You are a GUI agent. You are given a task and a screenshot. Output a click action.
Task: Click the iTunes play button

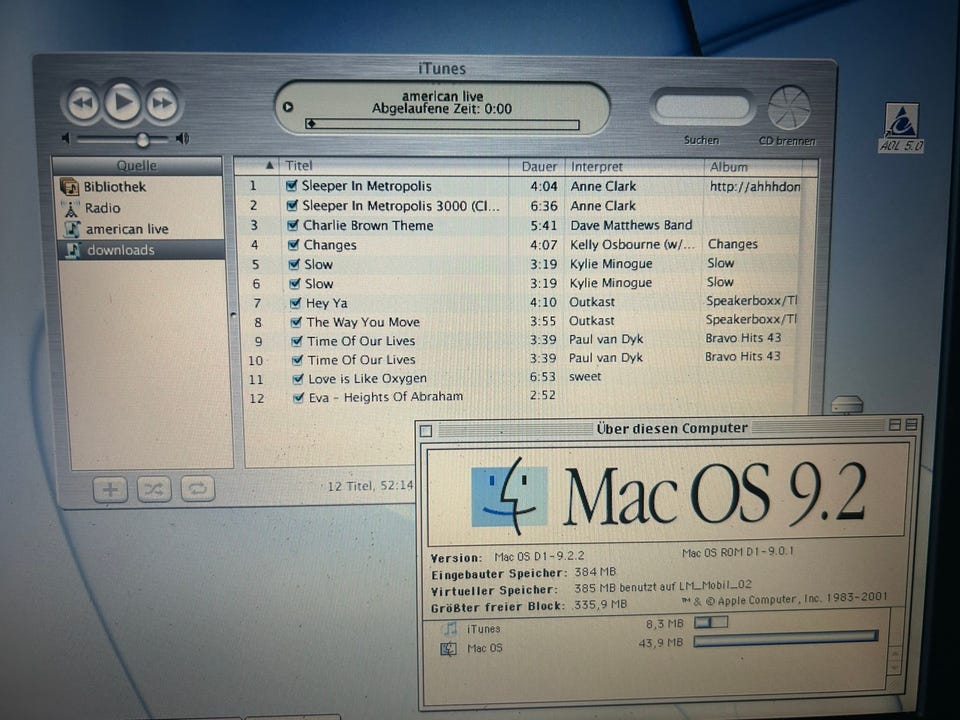tap(122, 102)
